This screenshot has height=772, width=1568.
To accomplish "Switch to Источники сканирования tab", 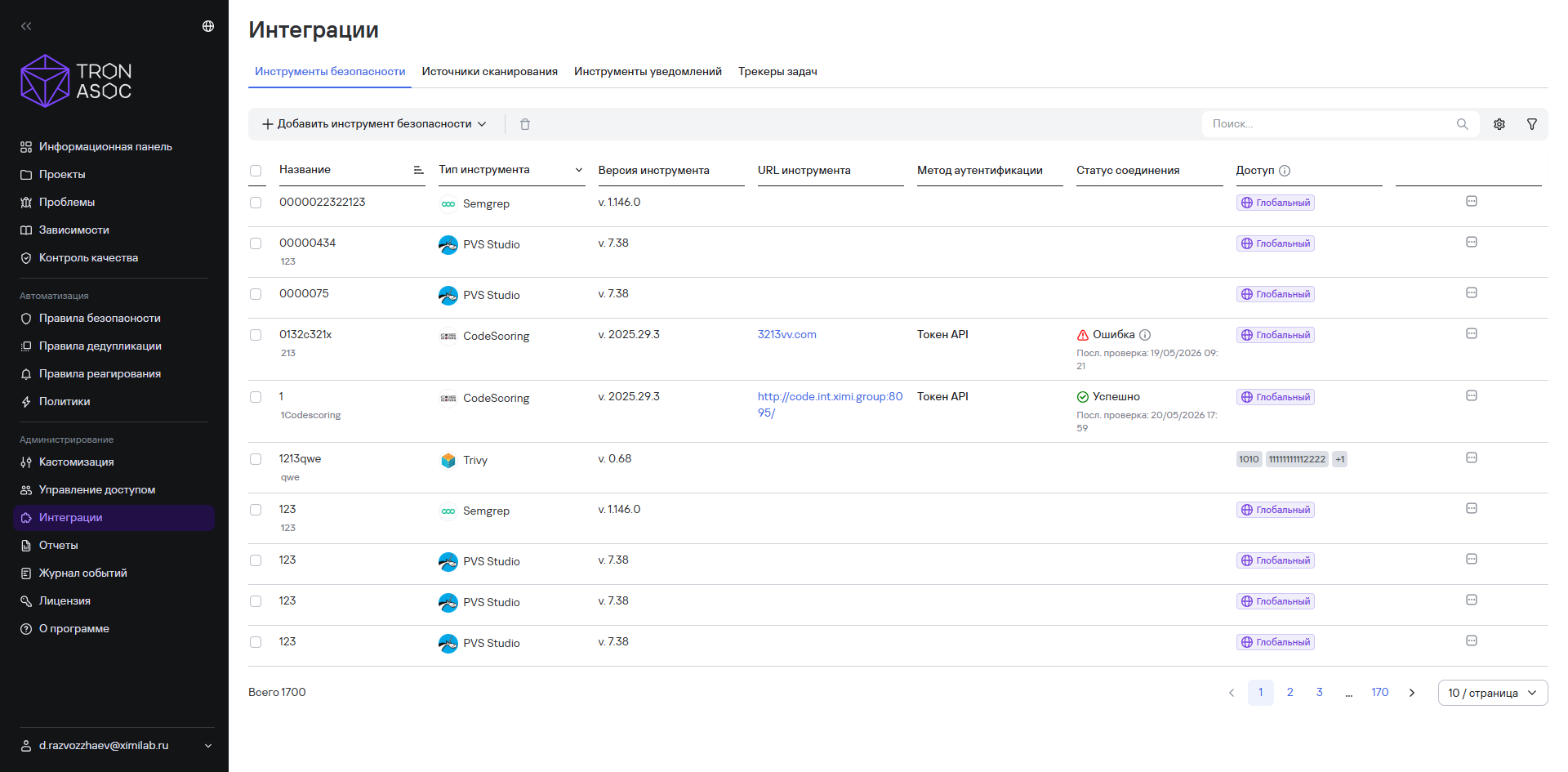I will click(x=490, y=72).
